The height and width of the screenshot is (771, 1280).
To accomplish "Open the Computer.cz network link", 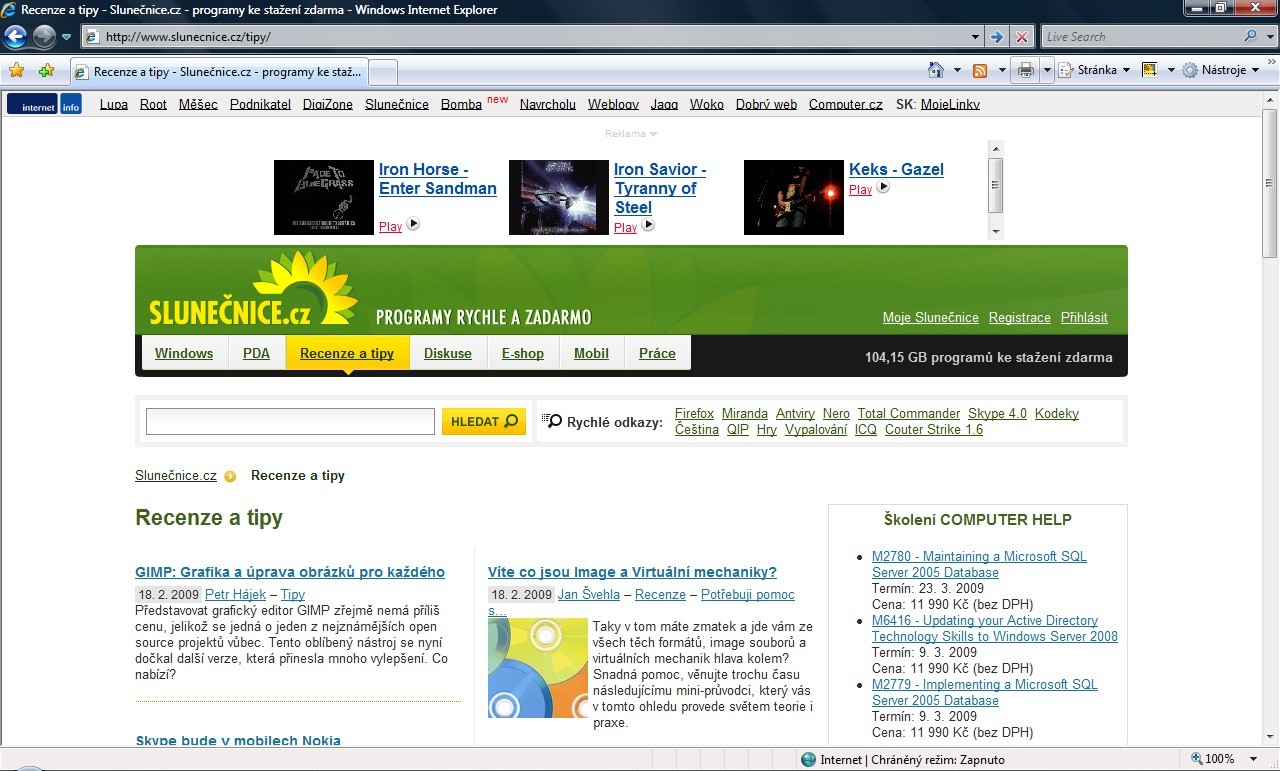I will 846,104.
